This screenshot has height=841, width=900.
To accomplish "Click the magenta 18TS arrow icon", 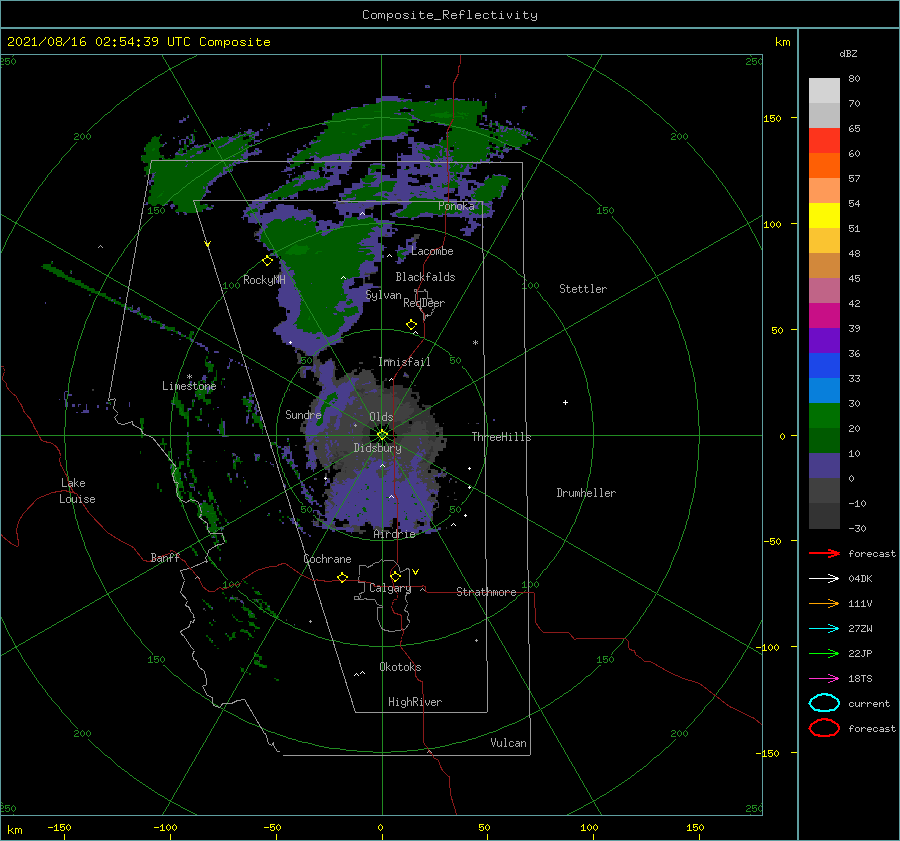I will pos(824,679).
